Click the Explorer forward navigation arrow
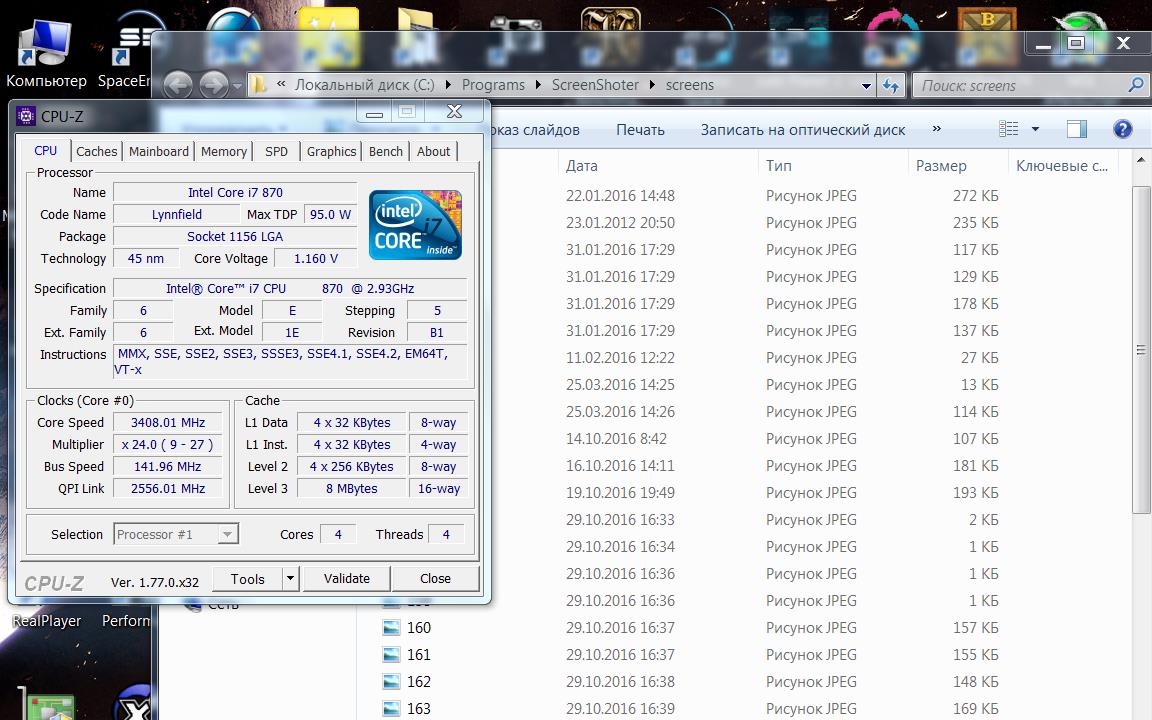The image size is (1152, 720). (x=214, y=85)
